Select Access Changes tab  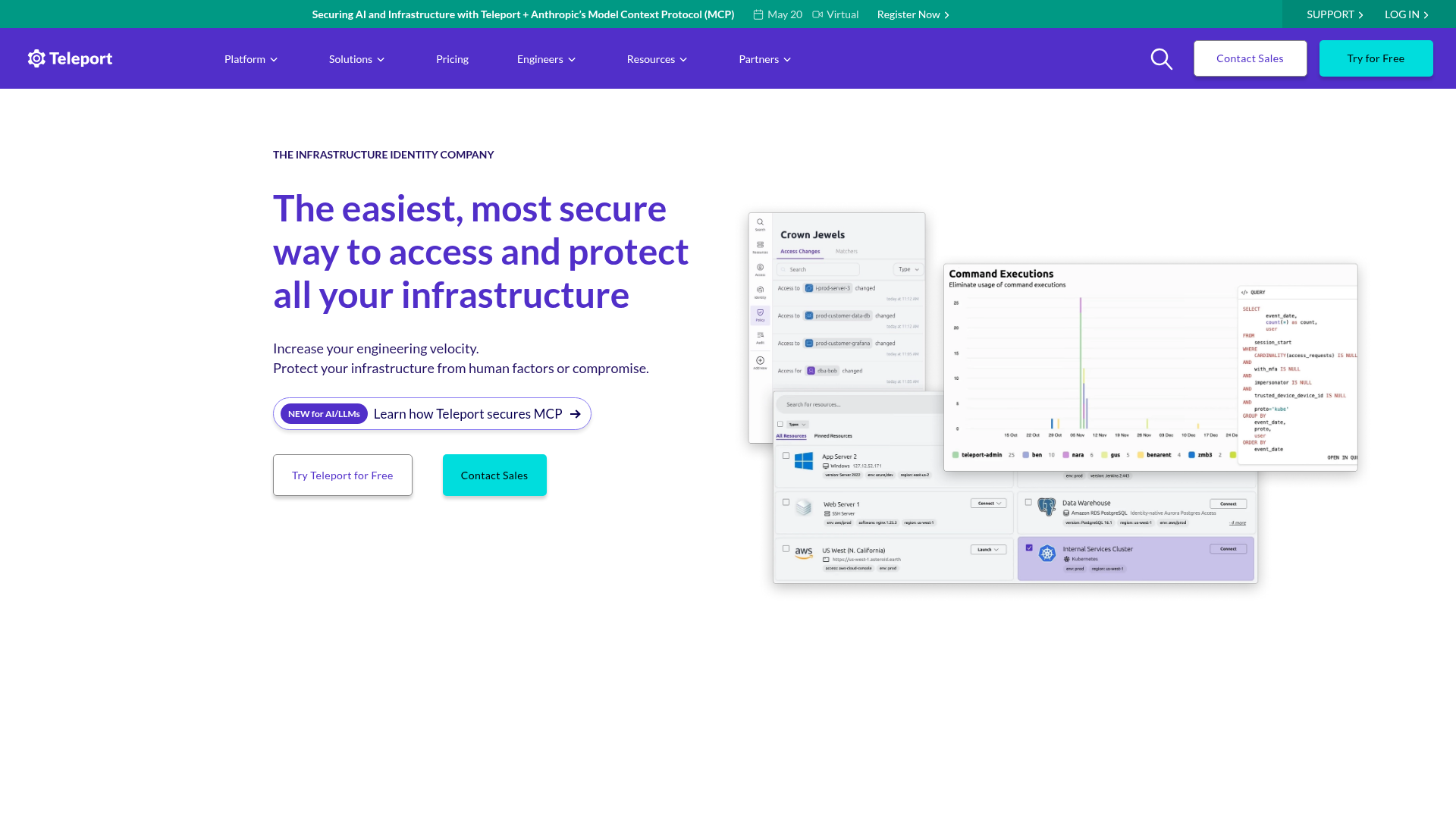click(800, 251)
